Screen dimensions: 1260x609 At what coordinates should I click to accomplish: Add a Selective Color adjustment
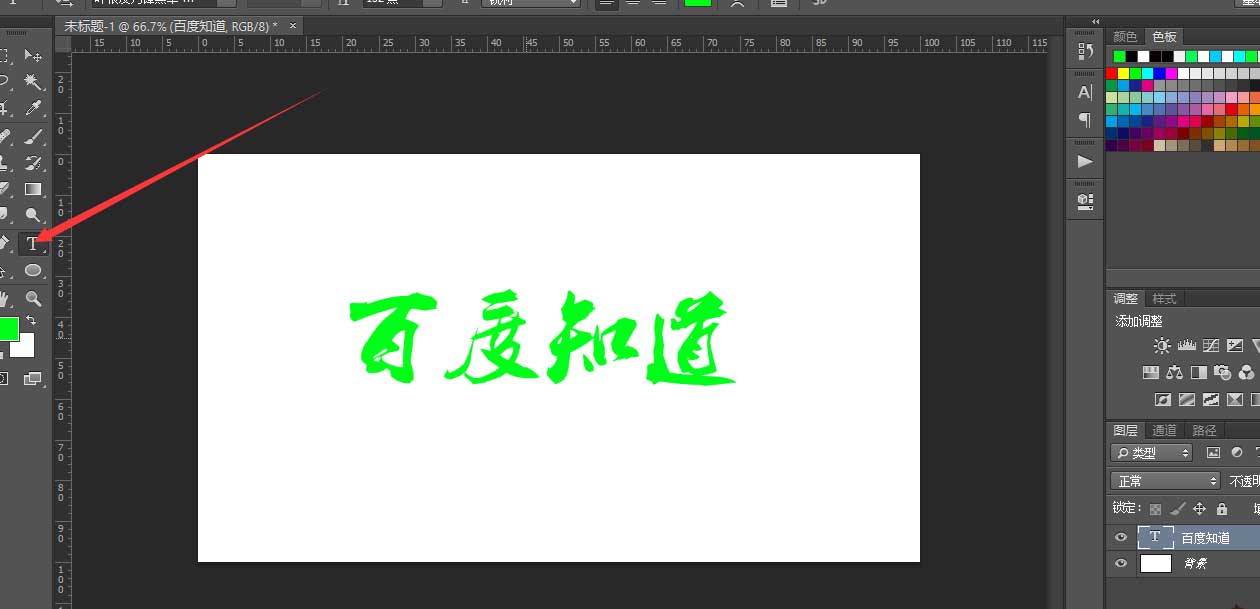coord(1235,400)
